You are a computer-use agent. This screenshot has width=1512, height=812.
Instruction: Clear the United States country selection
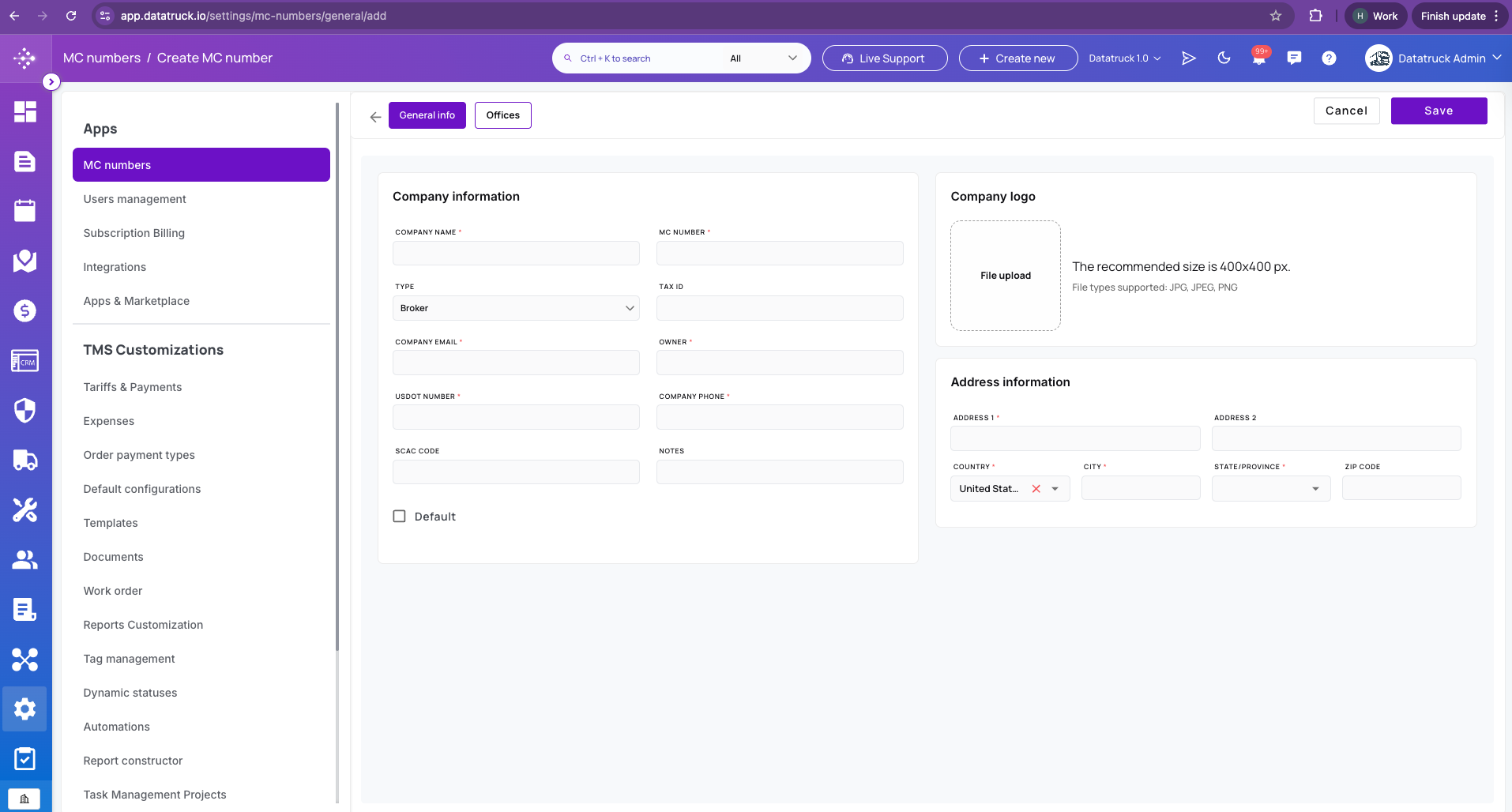(x=1036, y=489)
